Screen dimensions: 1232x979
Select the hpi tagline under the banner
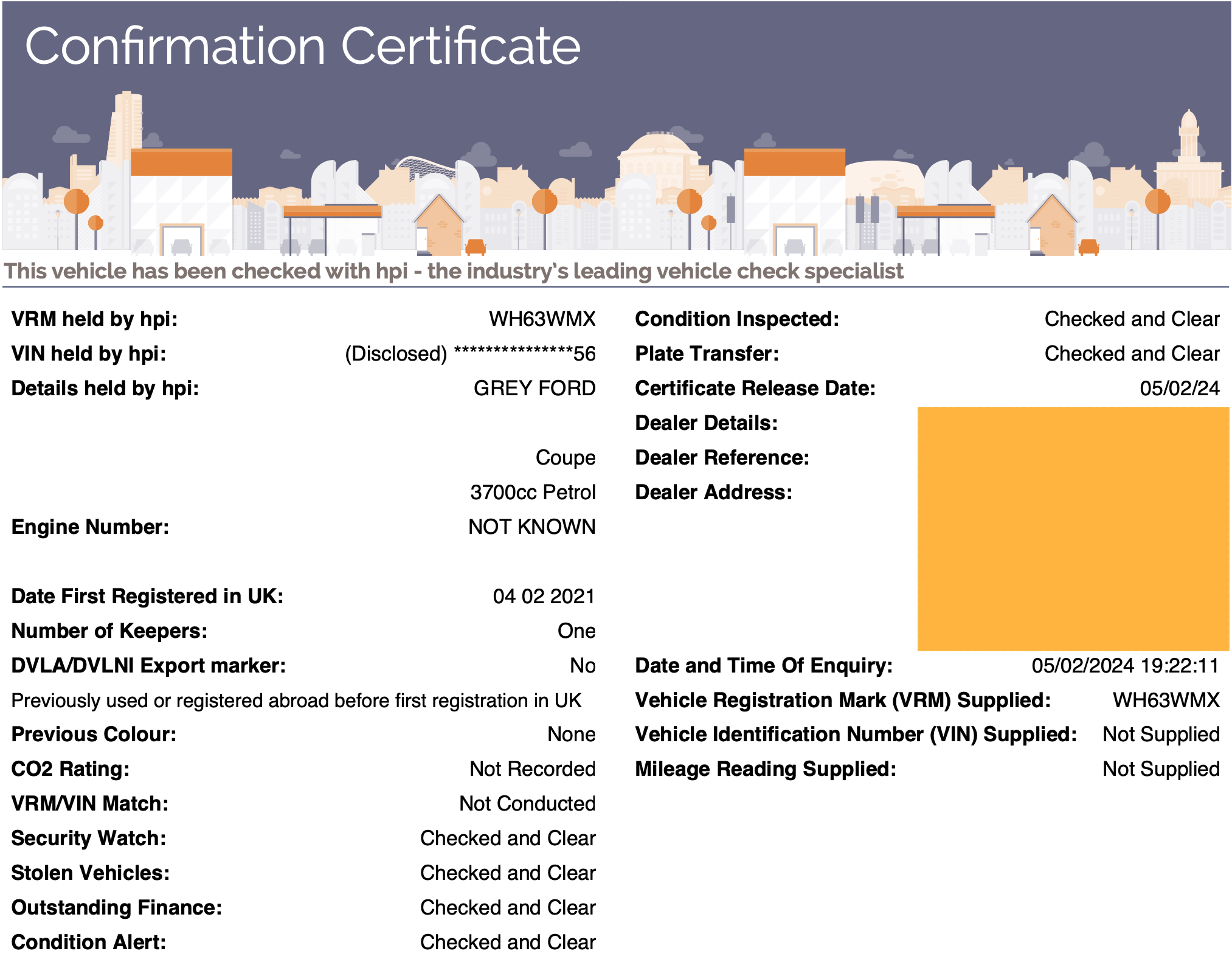(454, 271)
